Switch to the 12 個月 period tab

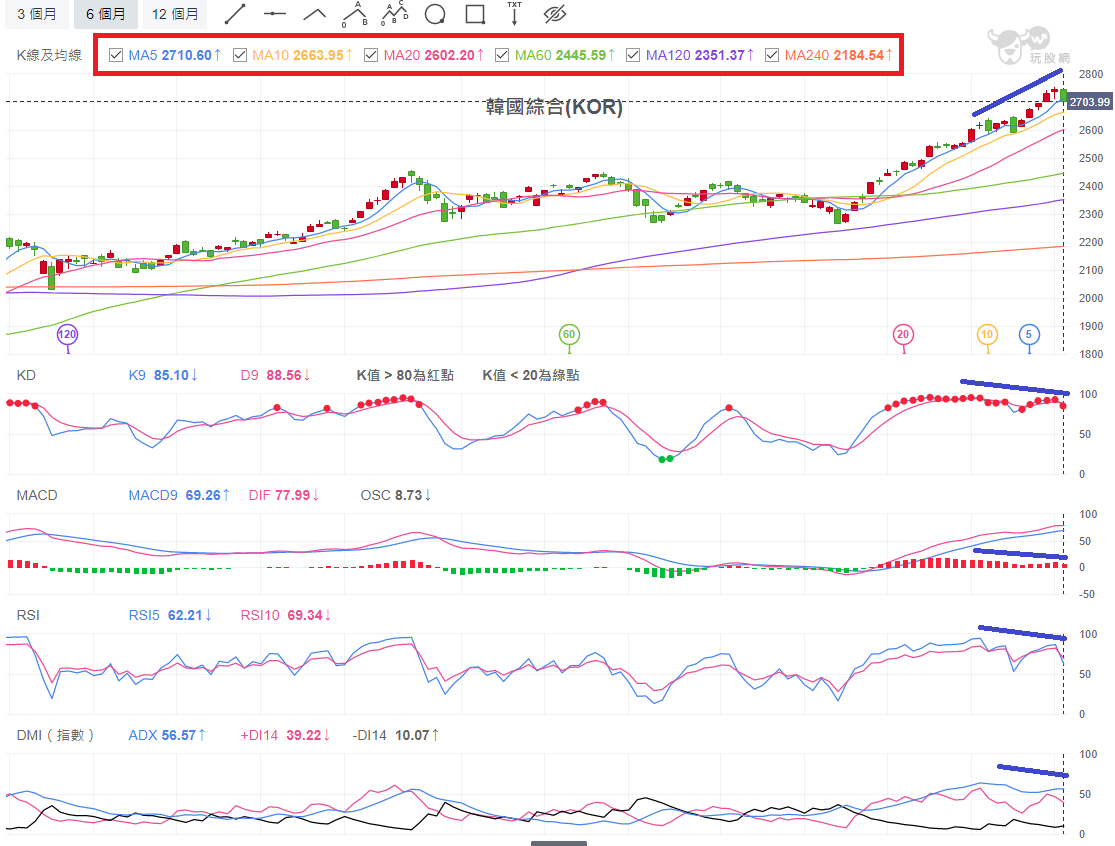pyautogui.click(x=175, y=14)
